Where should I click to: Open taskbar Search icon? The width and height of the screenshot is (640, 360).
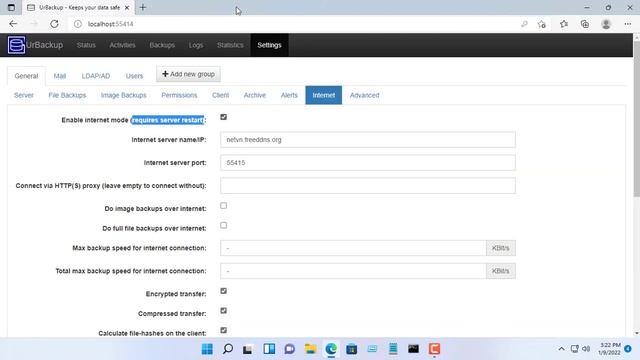tap(228, 349)
